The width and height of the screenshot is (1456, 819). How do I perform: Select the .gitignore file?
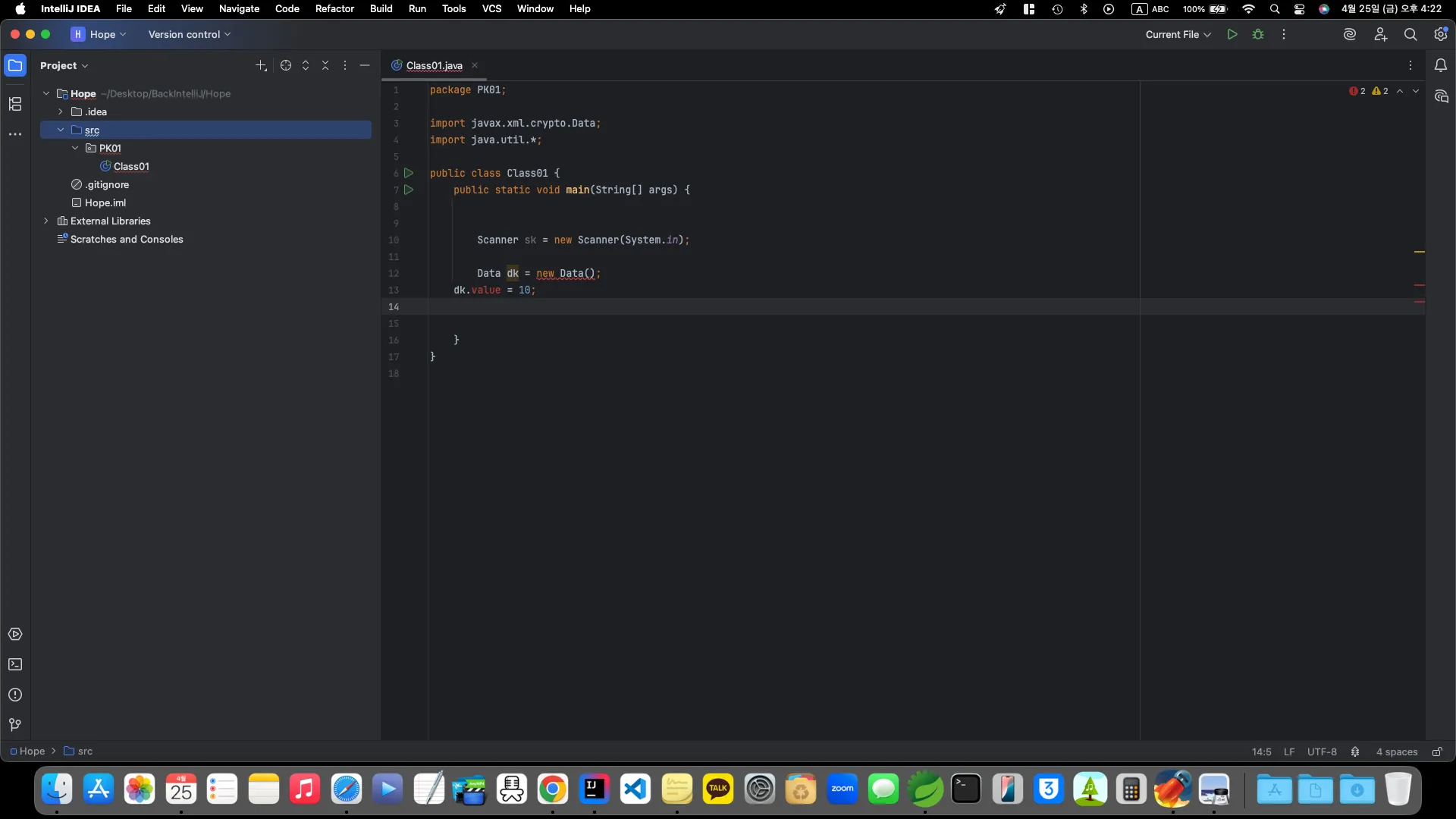[x=107, y=184]
